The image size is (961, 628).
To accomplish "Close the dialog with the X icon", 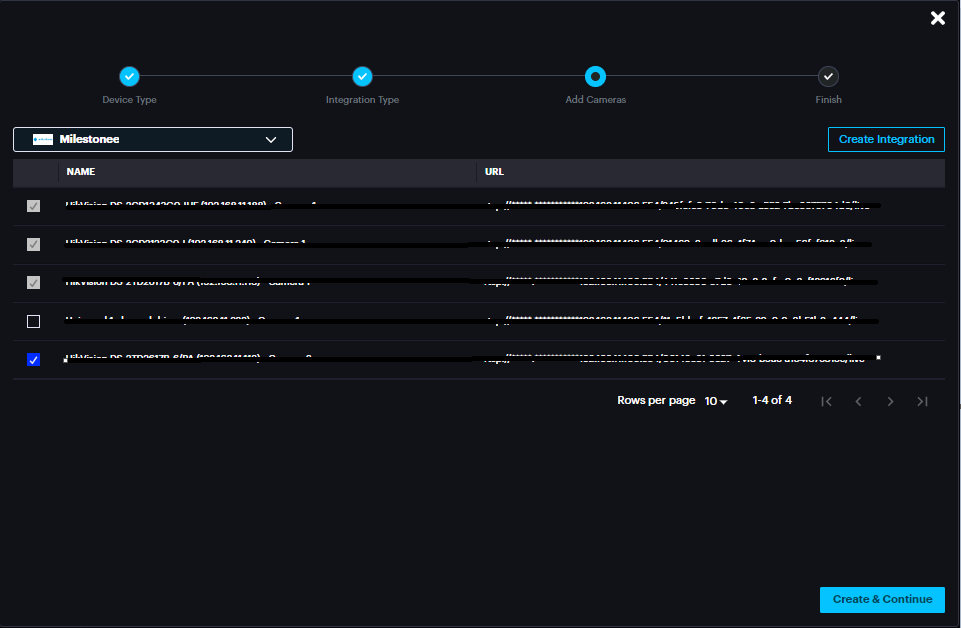I will pyautogui.click(x=938, y=18).
